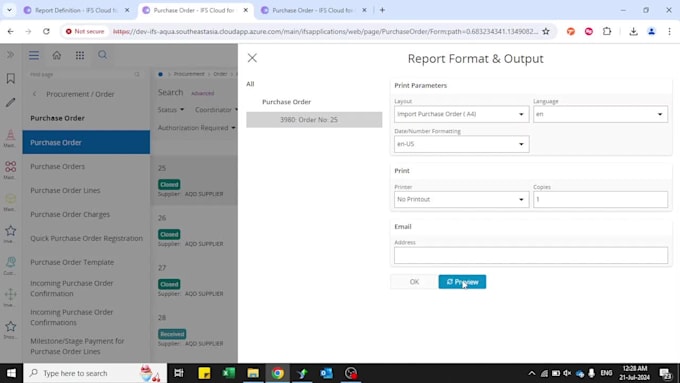Reload the browser page
This screenshot has width=680, height=383.
46,31
